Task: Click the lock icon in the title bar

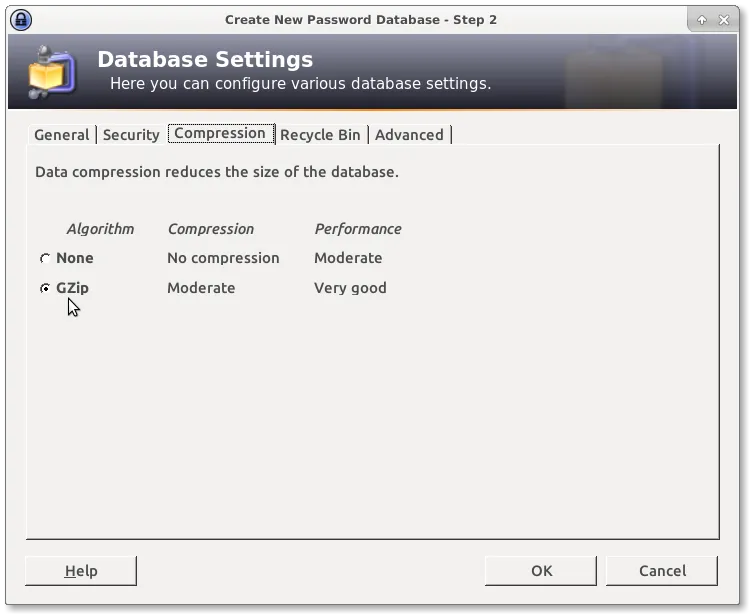Action: point(20,19)
